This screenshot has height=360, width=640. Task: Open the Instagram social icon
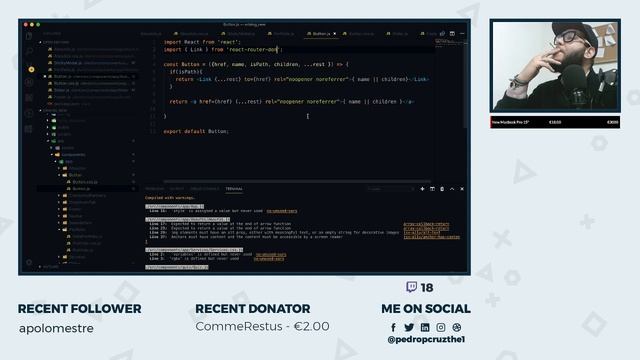click(x=441, y=327)
